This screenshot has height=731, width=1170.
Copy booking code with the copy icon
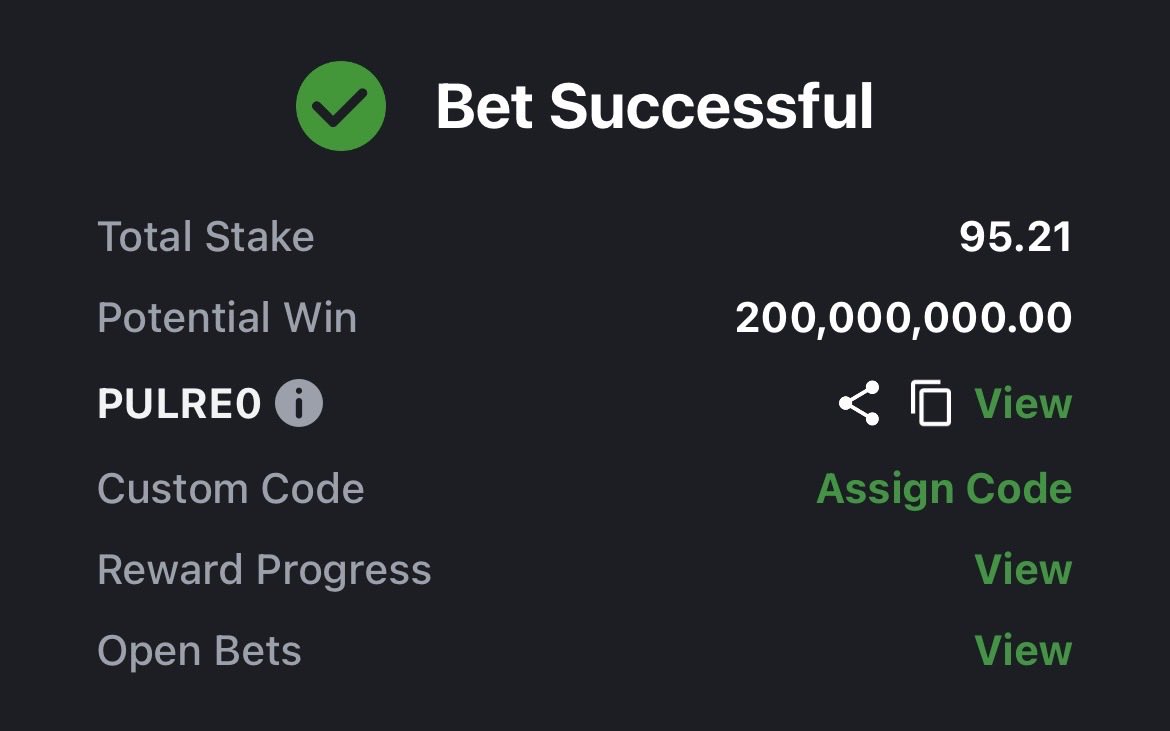(931, 403)
